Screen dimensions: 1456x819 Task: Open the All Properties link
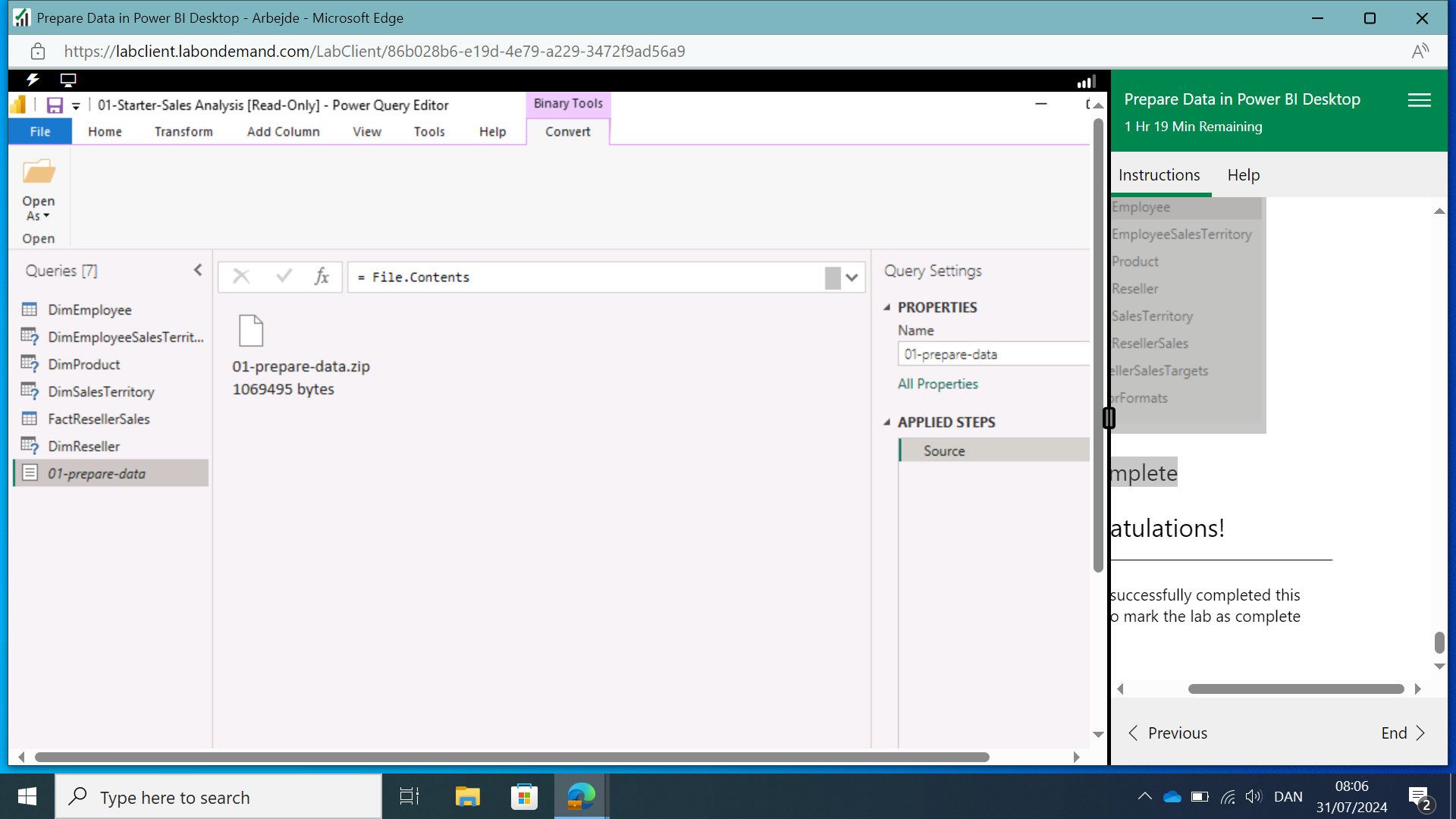pyautogui.click(x=937, y=384)
